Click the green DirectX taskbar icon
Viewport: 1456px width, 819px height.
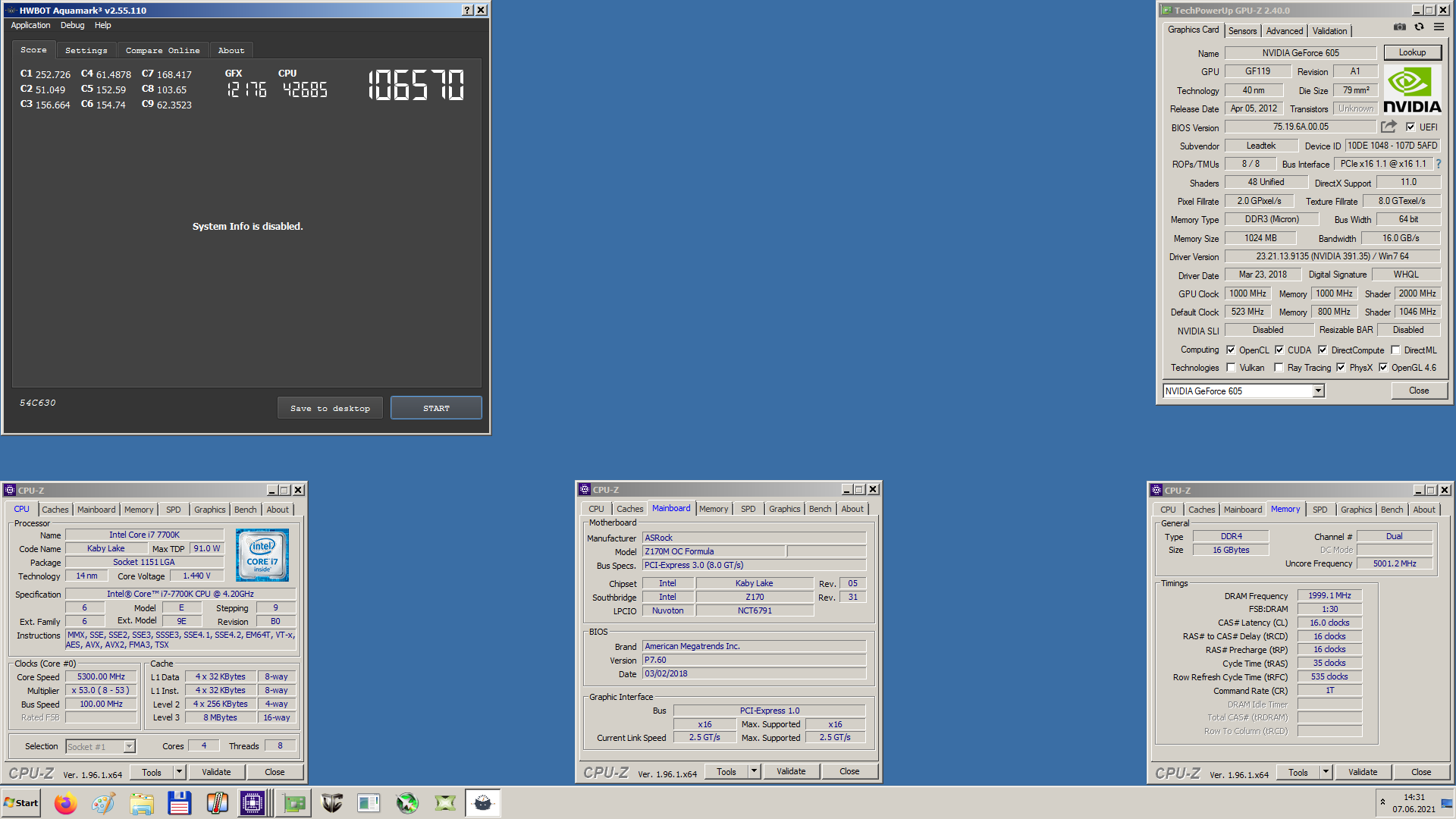(445, 803)
